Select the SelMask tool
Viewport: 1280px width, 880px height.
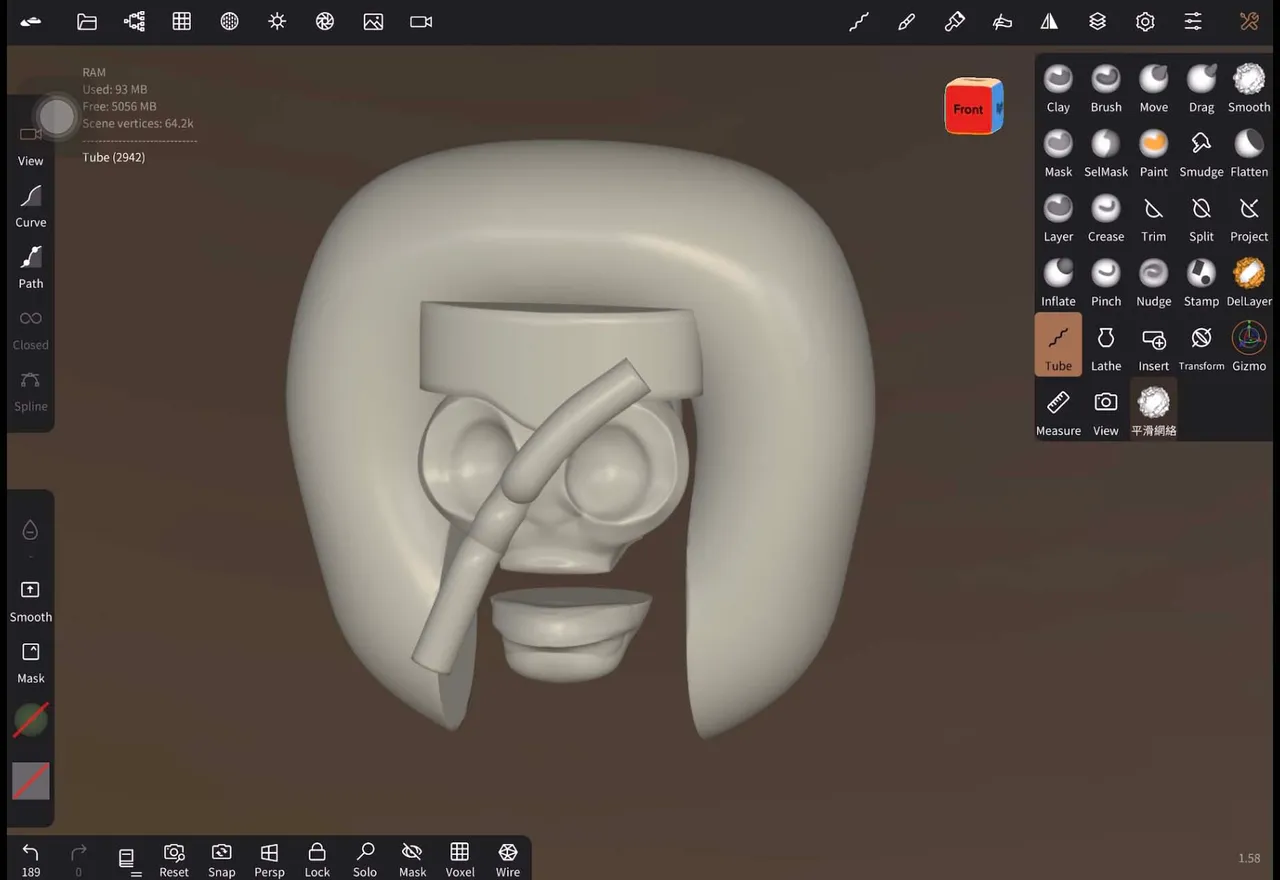pyautogui.click(x=1106, y=152)
